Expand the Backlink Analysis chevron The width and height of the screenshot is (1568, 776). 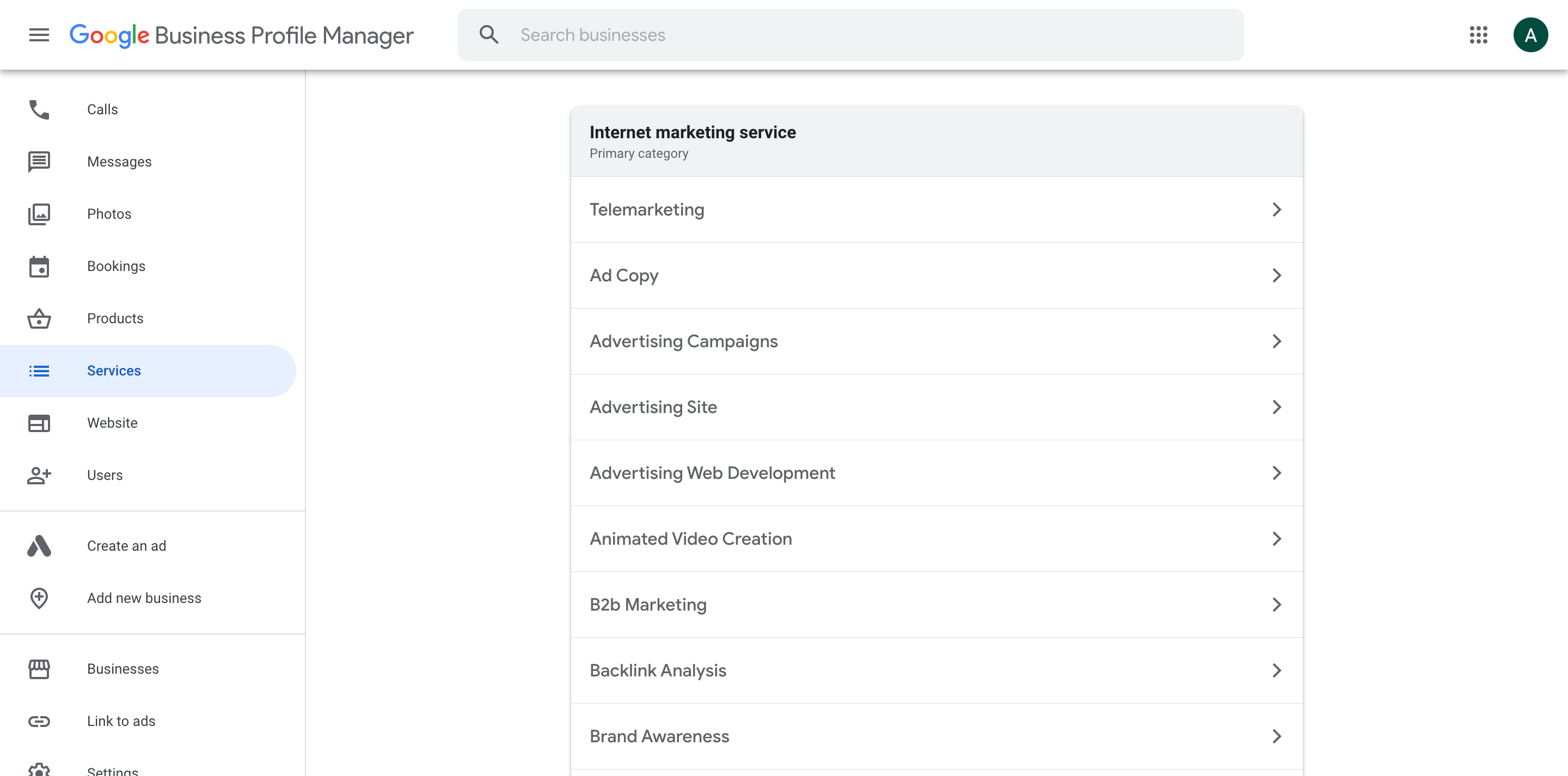point(1276,670)
